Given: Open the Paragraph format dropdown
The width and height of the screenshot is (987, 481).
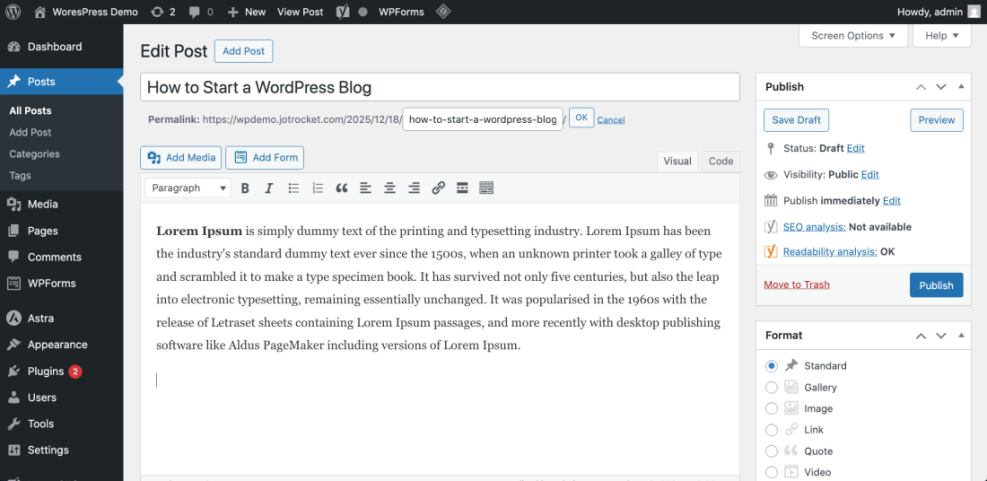Looking at the screenshot, I should point(188,188).
